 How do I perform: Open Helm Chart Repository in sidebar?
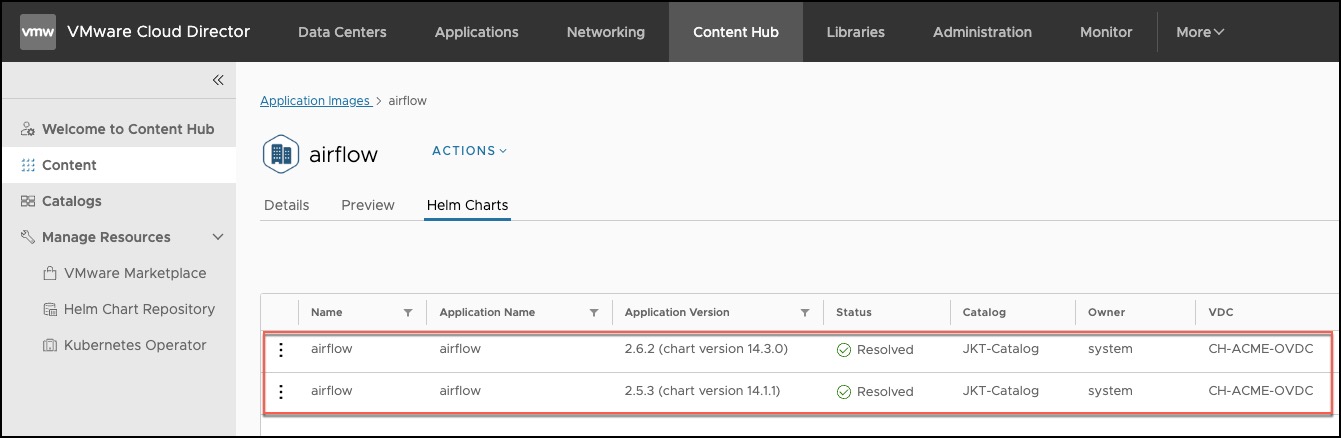pos(138,309)
